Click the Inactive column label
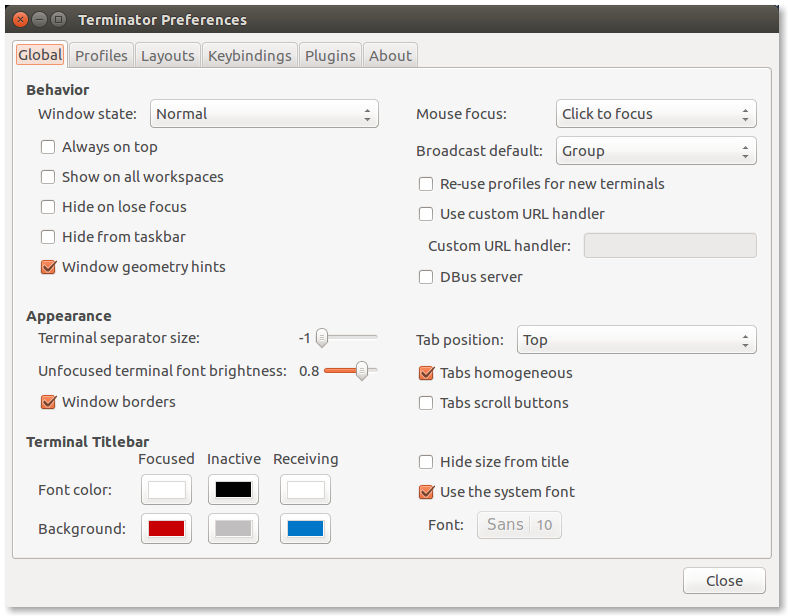This screenshot has width=788, height=616. click(x=234, y=459)
